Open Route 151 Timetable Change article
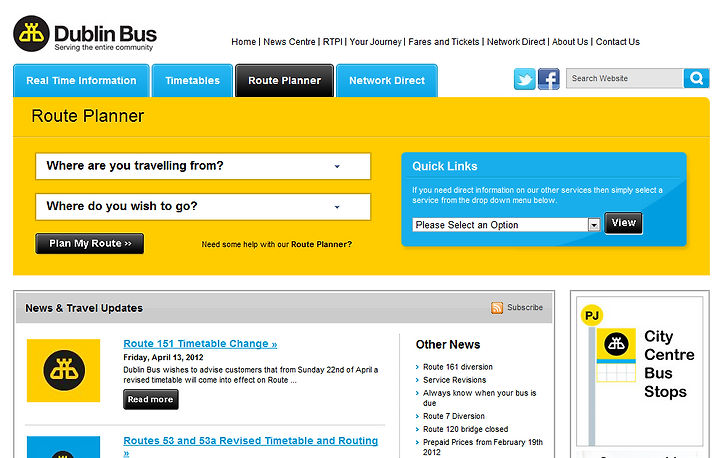 click(200, 344)
